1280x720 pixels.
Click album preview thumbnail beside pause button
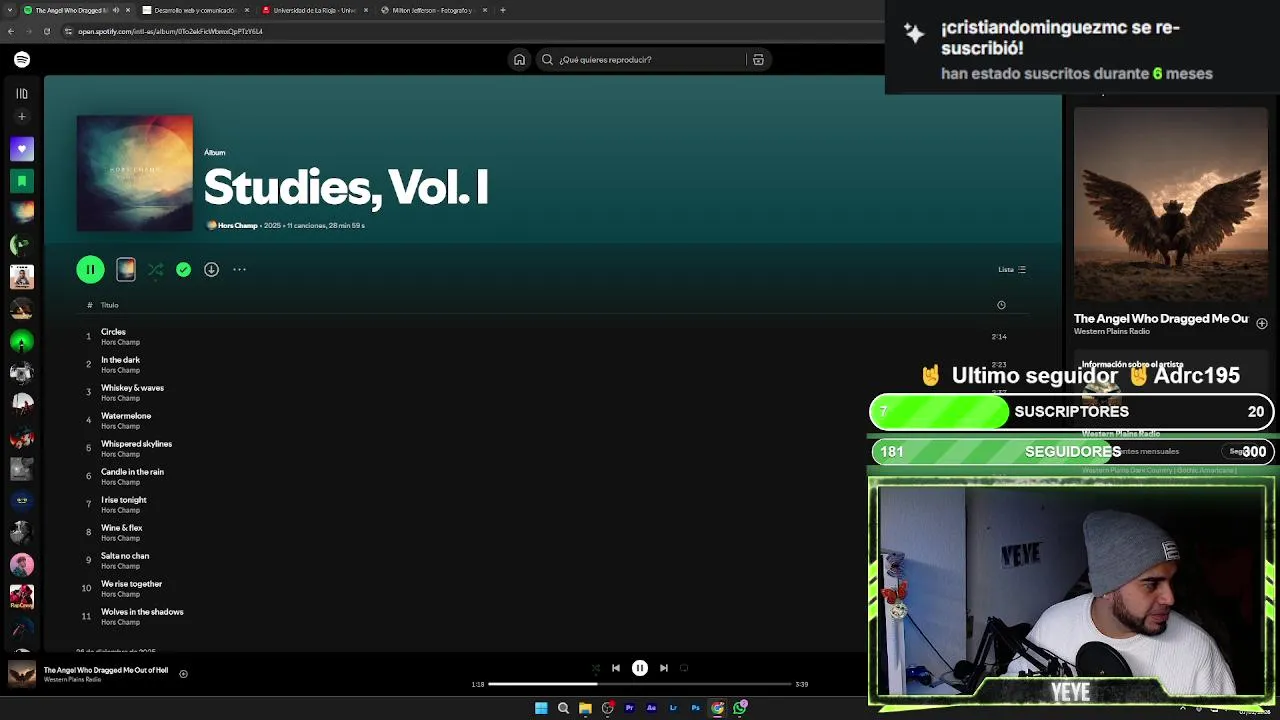(126, 269)
